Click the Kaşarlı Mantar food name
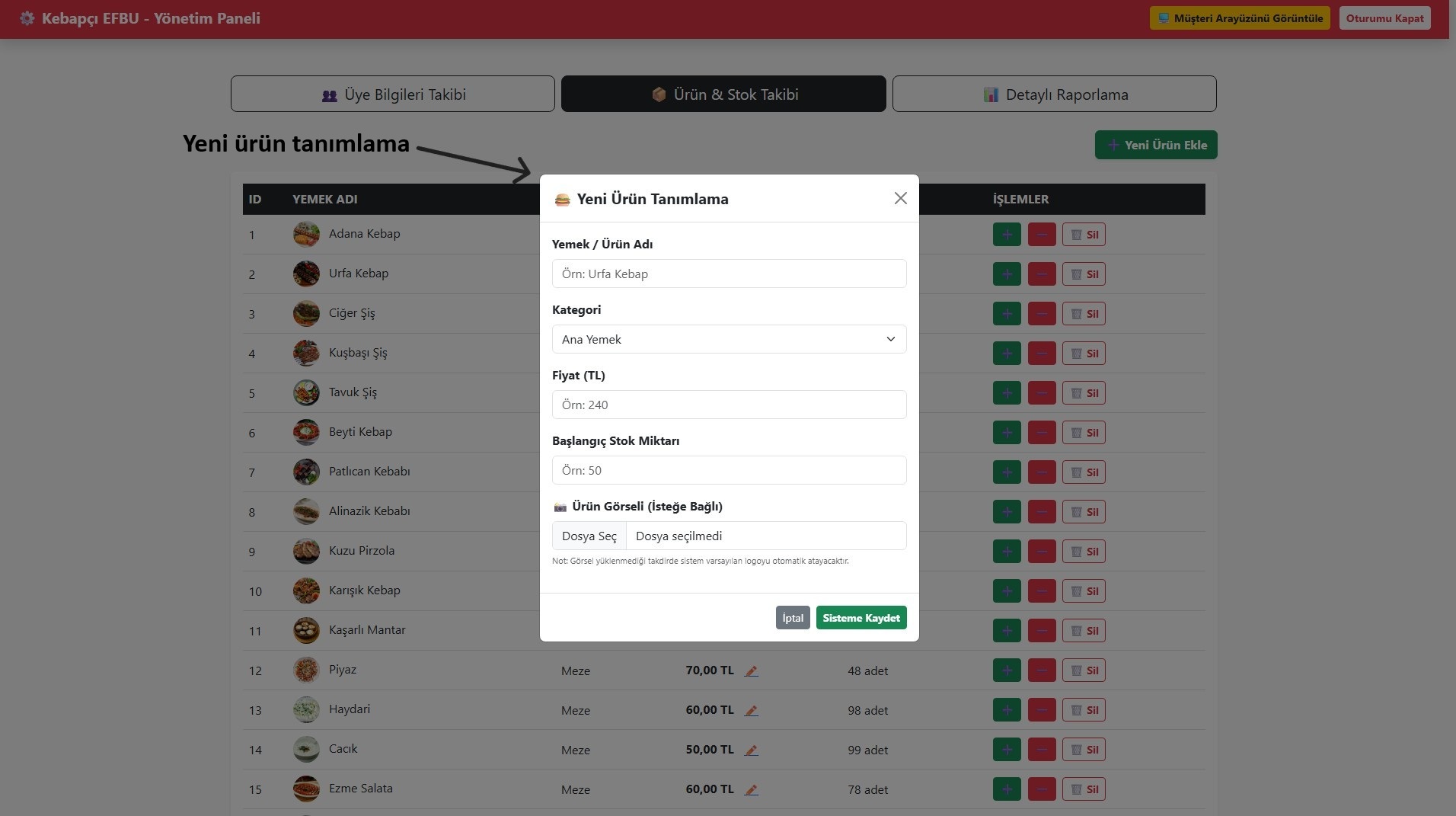Viewport: 1456px width, 816px height. coord(367,630)
